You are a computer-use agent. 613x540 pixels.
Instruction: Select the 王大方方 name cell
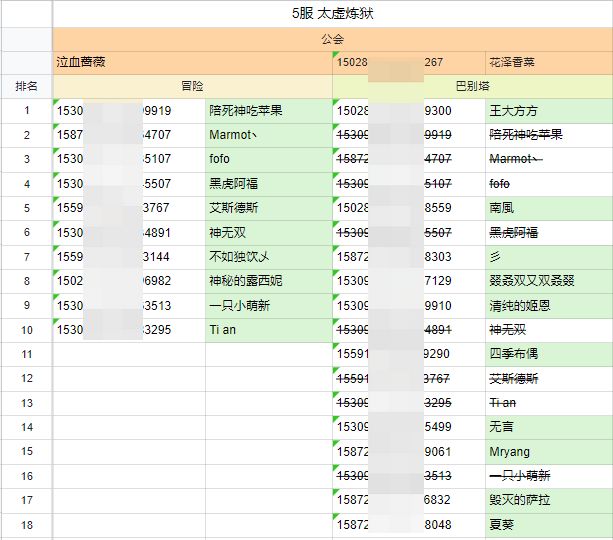coord(549,111)
